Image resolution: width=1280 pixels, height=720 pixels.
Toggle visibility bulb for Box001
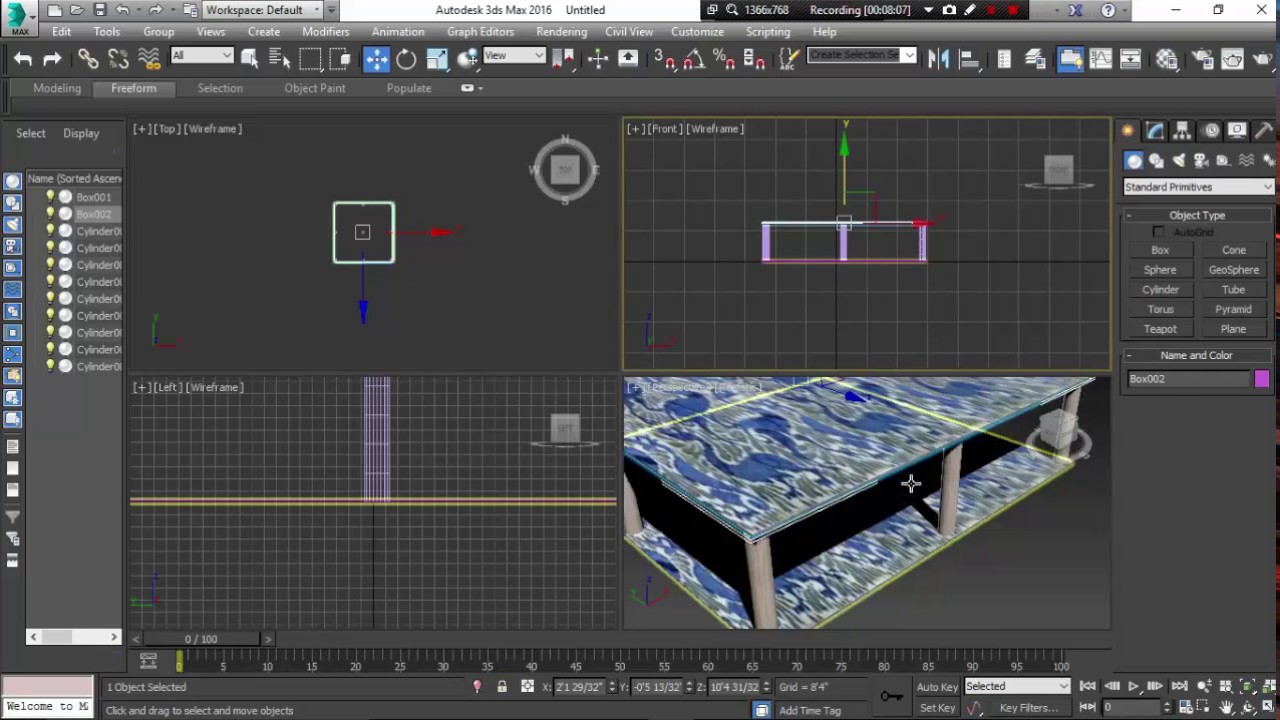point(50,197)
